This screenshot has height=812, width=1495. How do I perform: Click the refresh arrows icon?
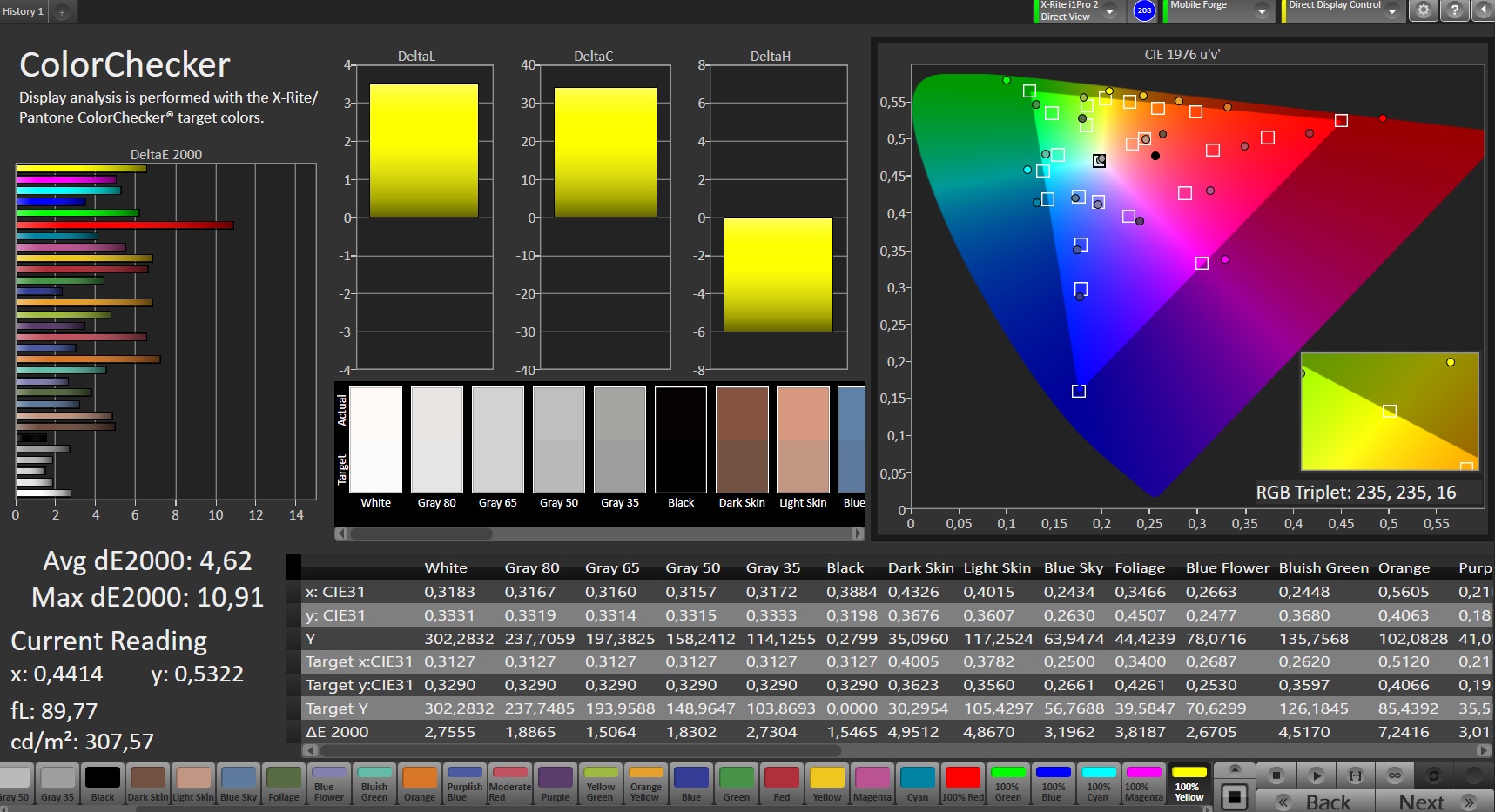point(1434,775)
